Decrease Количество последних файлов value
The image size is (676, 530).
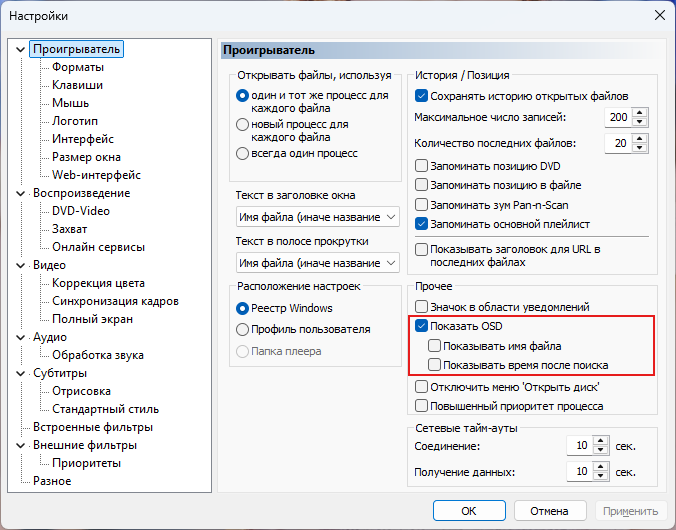[x=640, y=148]
